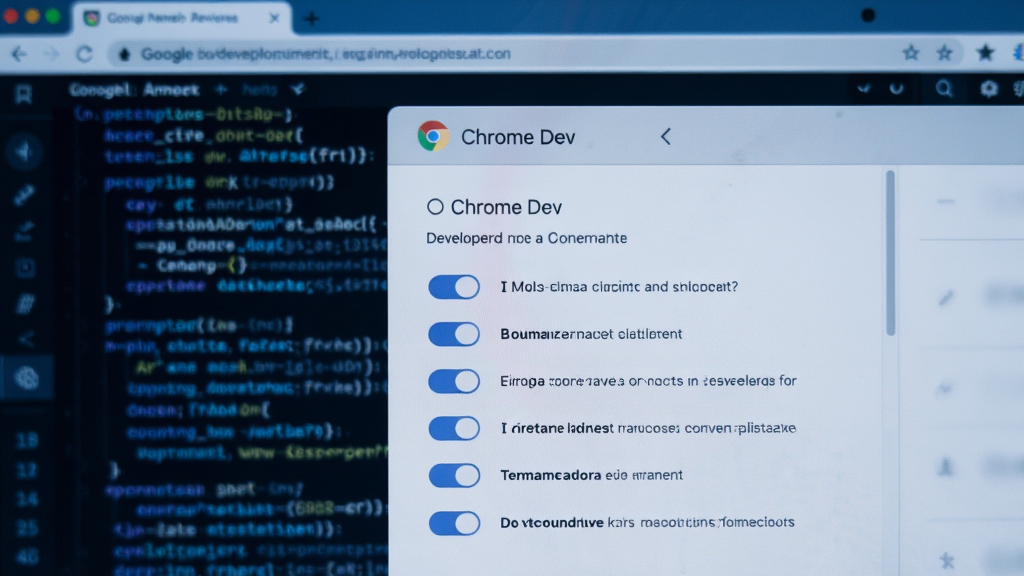Click the 'Developerd noe a Conemante' text

click(x=526, y=238)
